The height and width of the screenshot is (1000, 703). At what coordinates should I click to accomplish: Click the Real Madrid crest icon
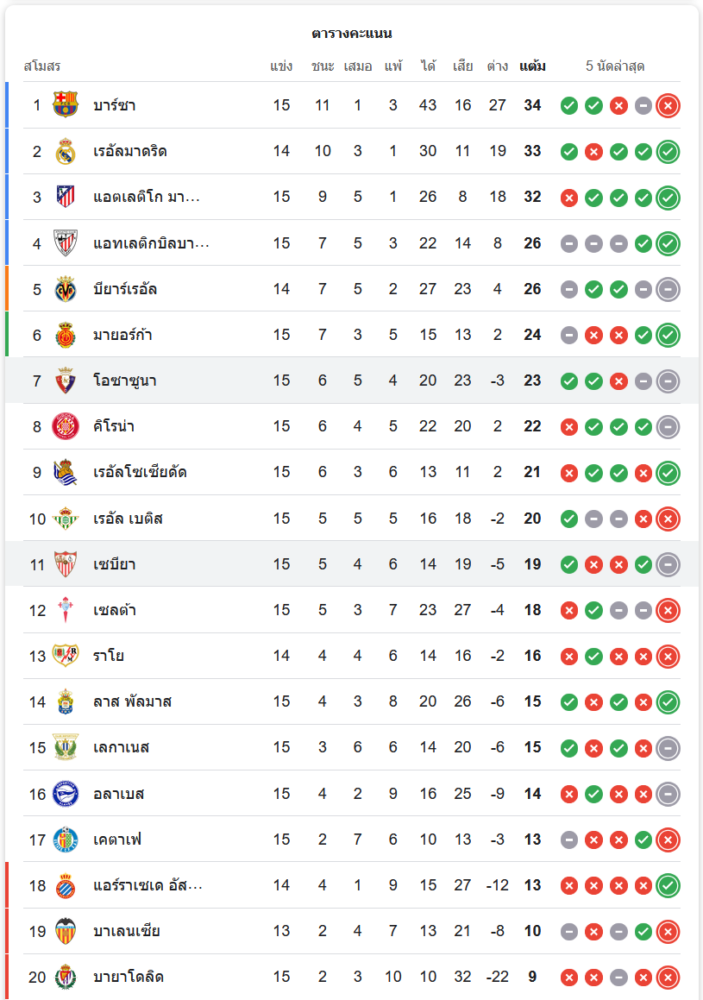(66, 151)
